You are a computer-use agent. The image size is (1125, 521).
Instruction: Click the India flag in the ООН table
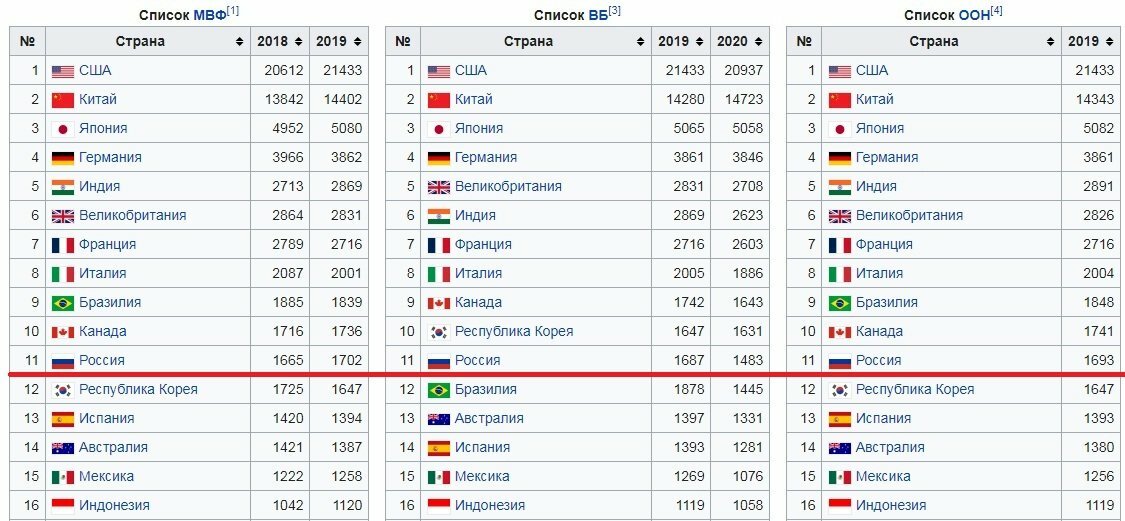tap(840, 187)
